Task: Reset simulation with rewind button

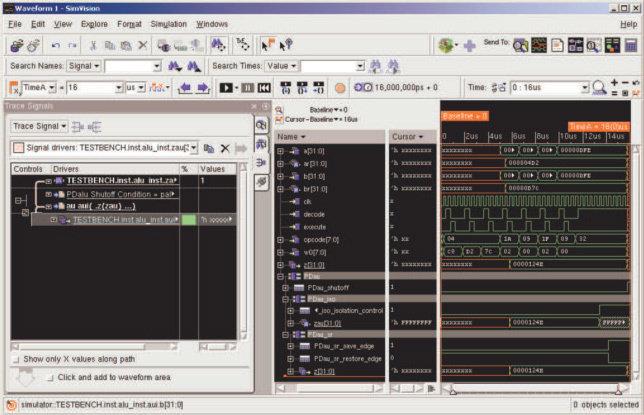Action: 264,88
